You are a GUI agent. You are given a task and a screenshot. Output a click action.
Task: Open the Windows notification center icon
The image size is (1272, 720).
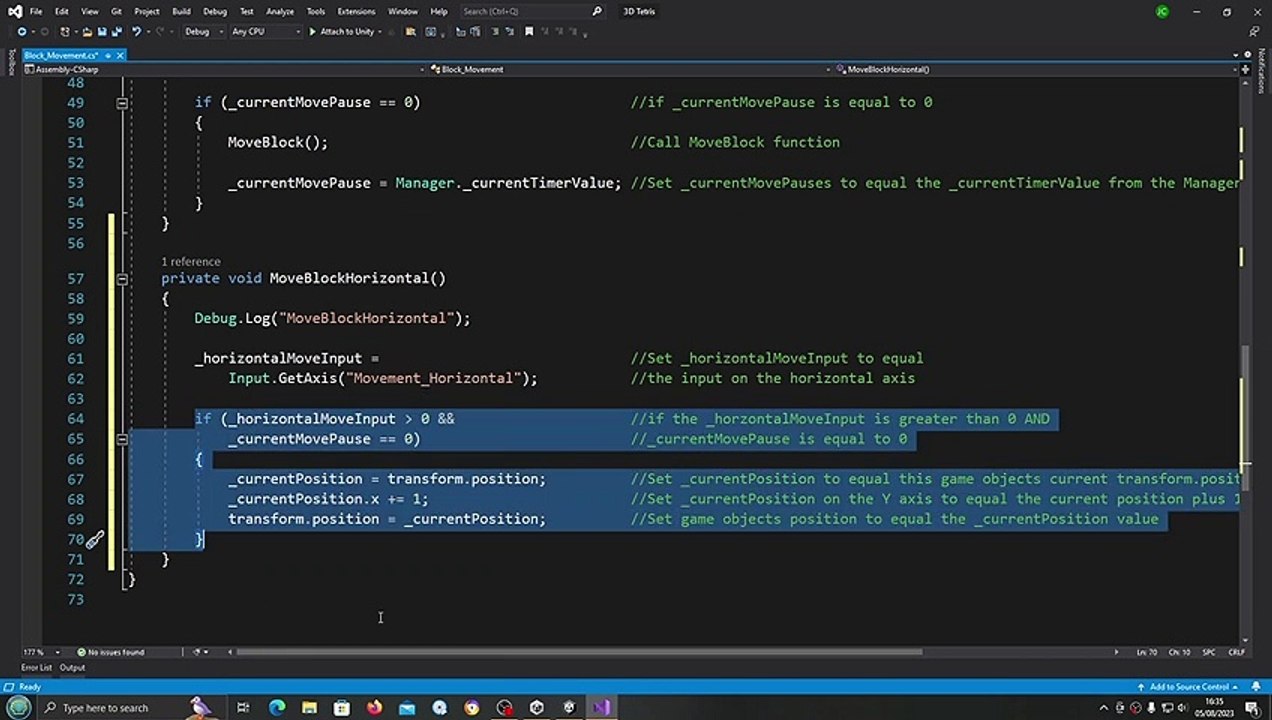pos(1252,708)
